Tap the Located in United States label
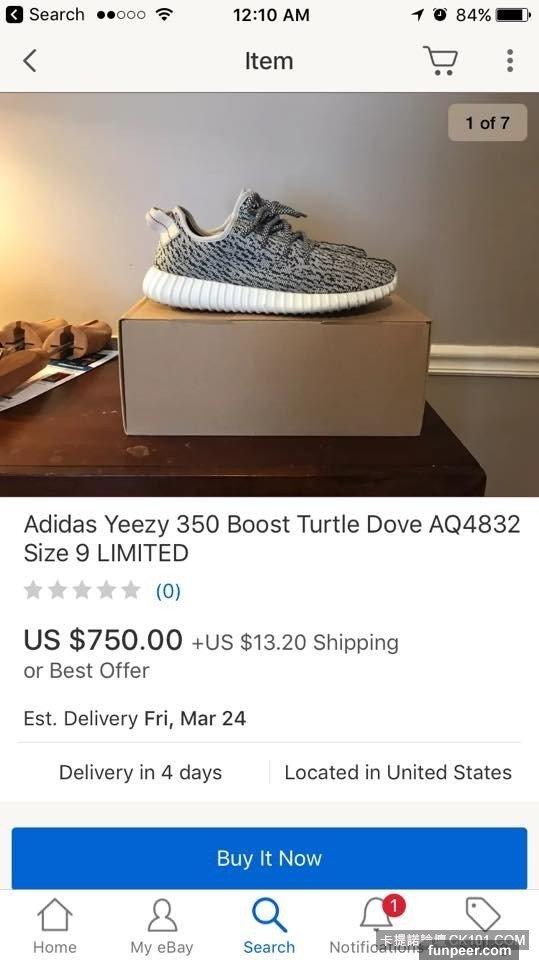539x960 pixels. (x=398, y=773)
